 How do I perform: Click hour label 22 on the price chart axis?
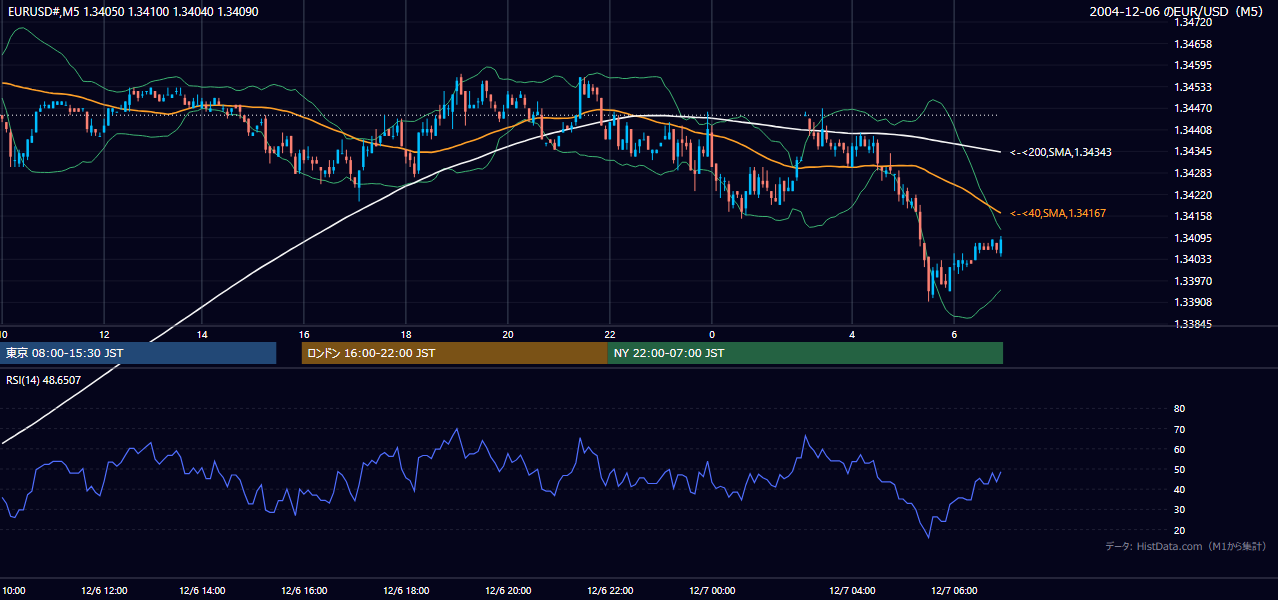[x=610, y=334]
